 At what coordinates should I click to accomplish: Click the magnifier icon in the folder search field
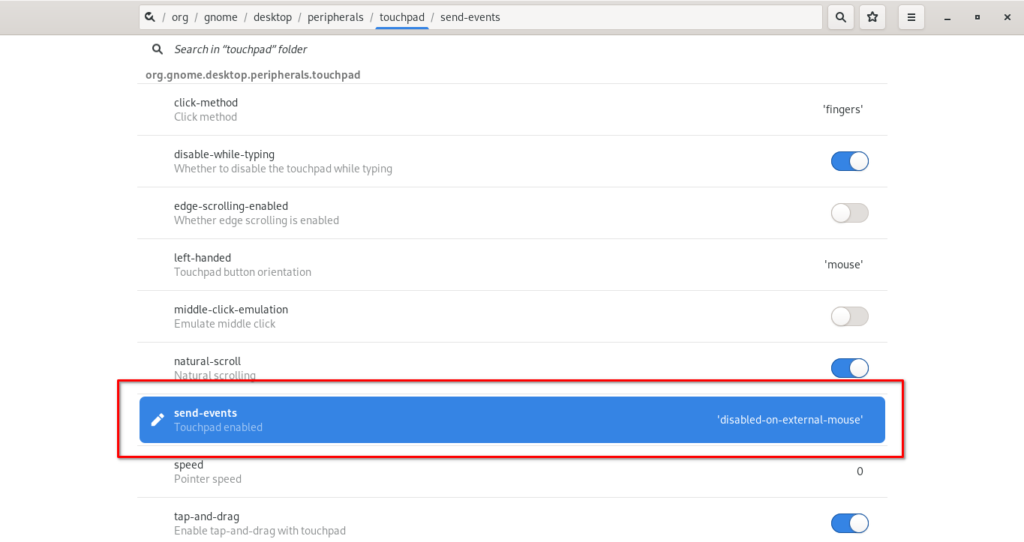[157, 49]
